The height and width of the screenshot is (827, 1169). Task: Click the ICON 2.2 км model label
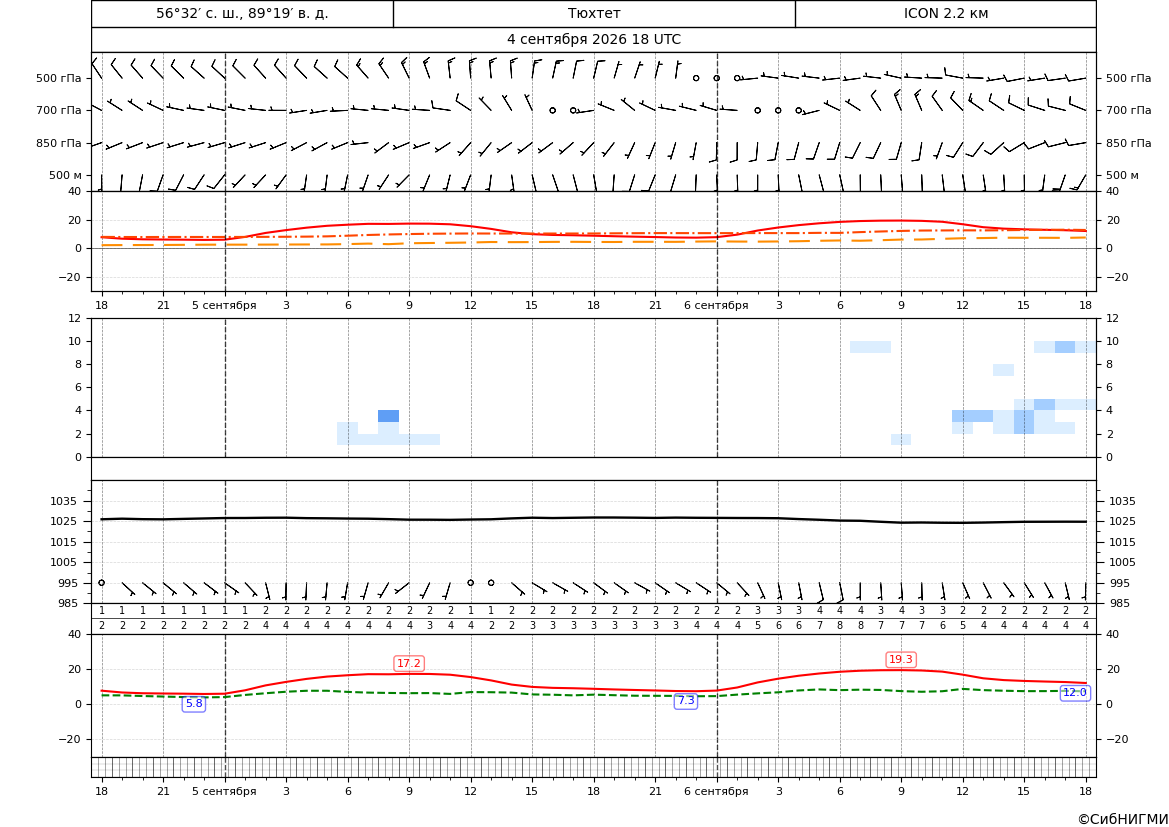(945, 13)
